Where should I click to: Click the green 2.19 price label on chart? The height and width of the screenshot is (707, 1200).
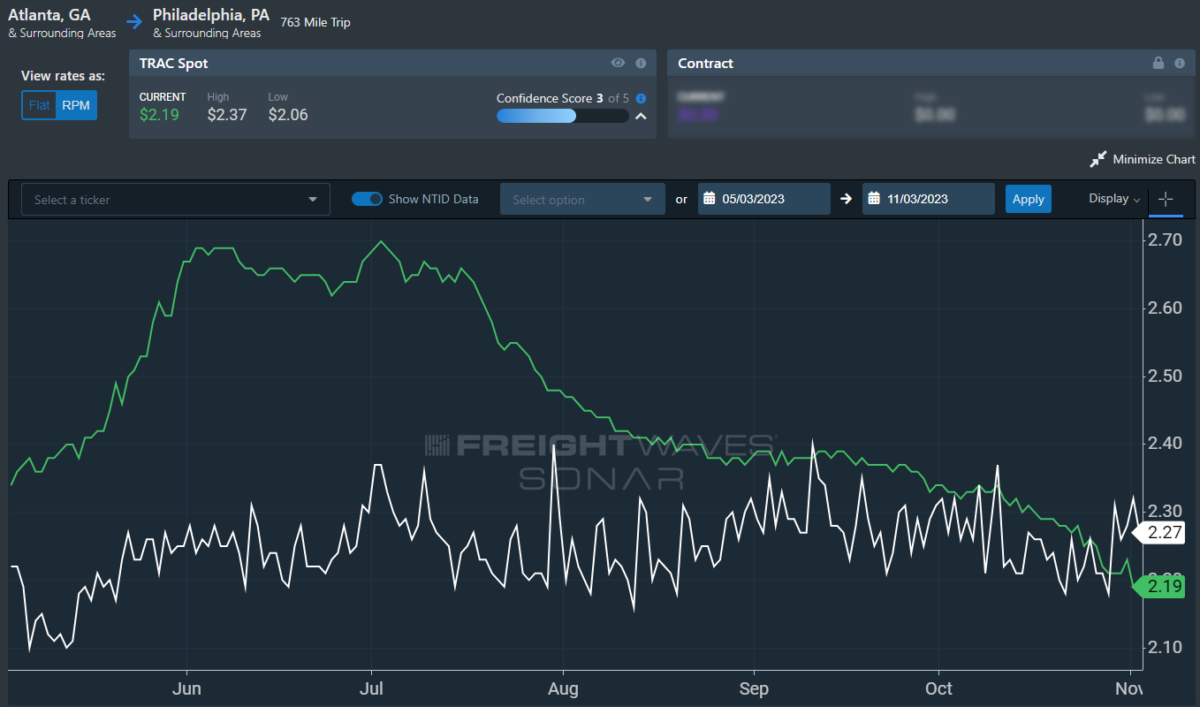(x=1161, y=587)
